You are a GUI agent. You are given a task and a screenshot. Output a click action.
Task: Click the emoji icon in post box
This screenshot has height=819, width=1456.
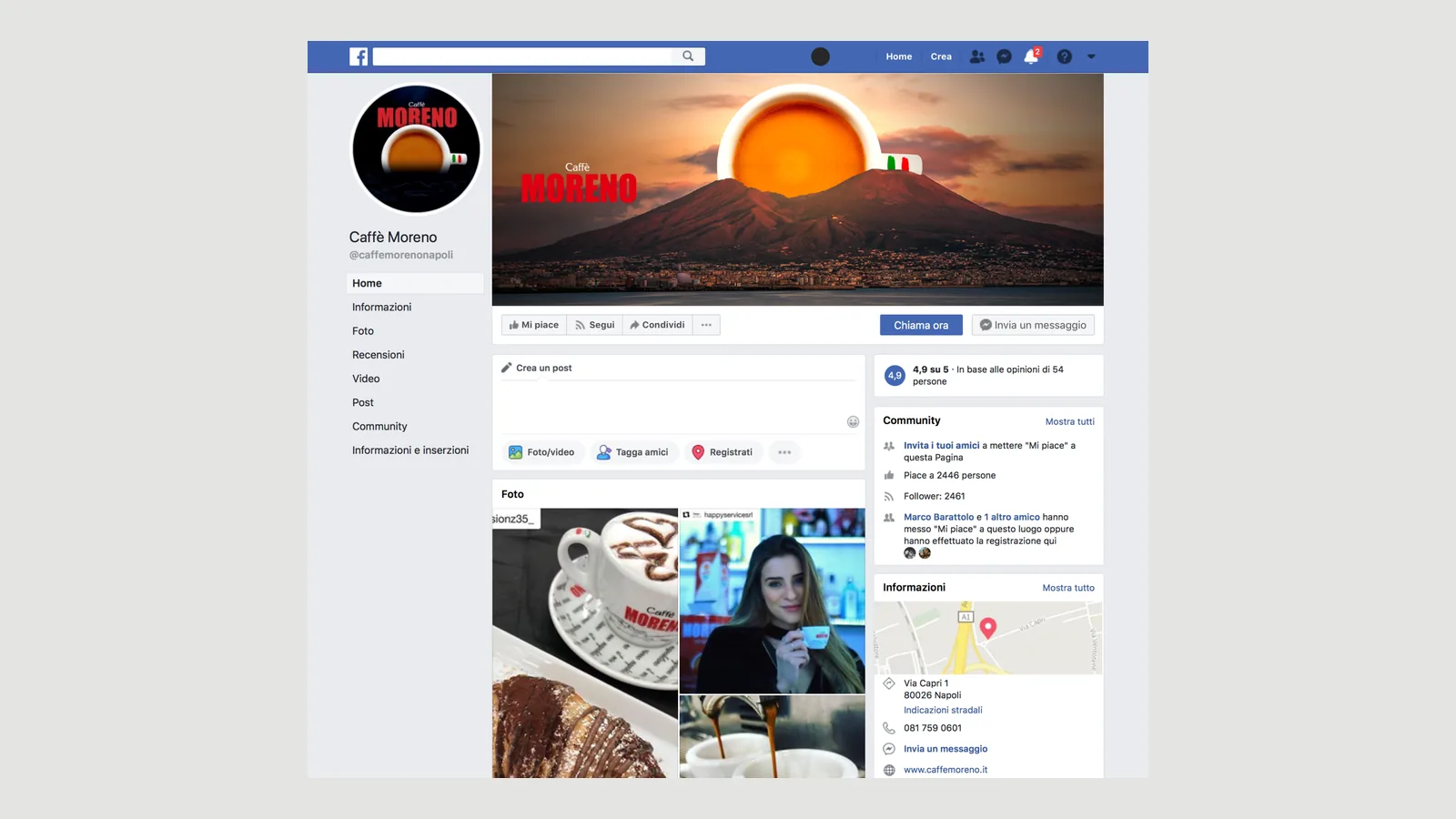click(x=853, y=421)
